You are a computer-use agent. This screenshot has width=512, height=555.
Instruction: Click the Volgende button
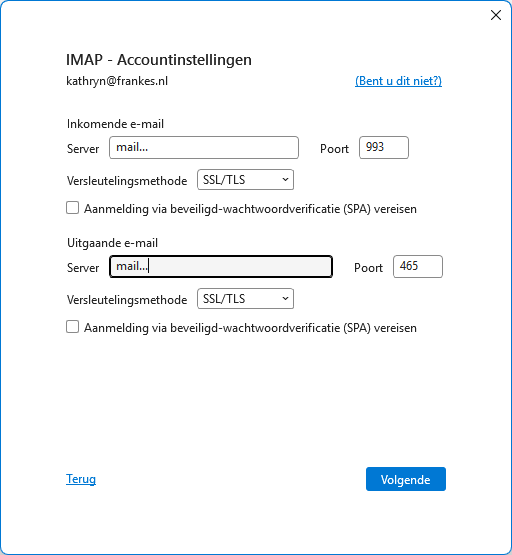tap(406, 479)
